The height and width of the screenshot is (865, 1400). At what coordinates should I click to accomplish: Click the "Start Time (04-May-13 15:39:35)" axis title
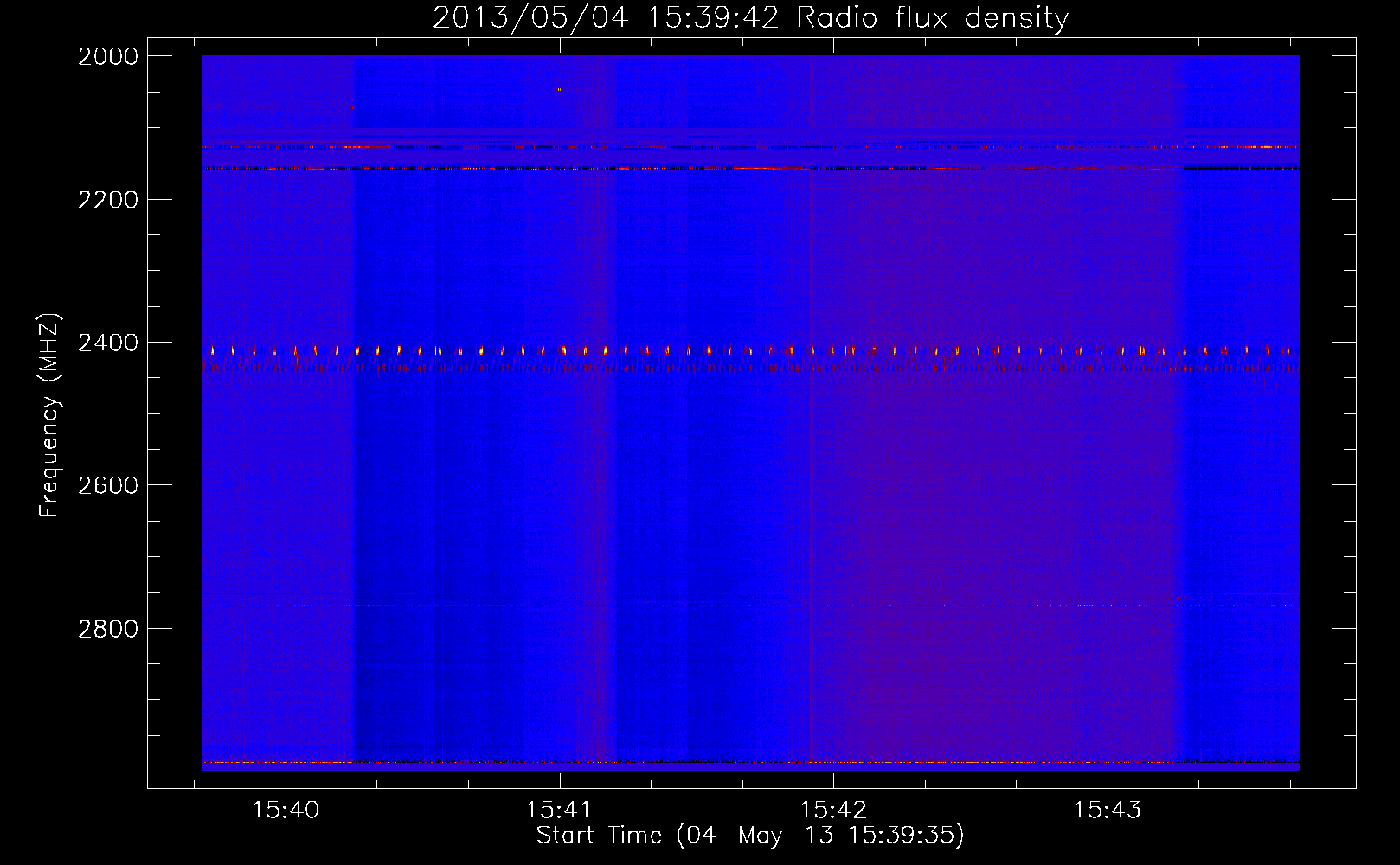[x=750, y=836]
